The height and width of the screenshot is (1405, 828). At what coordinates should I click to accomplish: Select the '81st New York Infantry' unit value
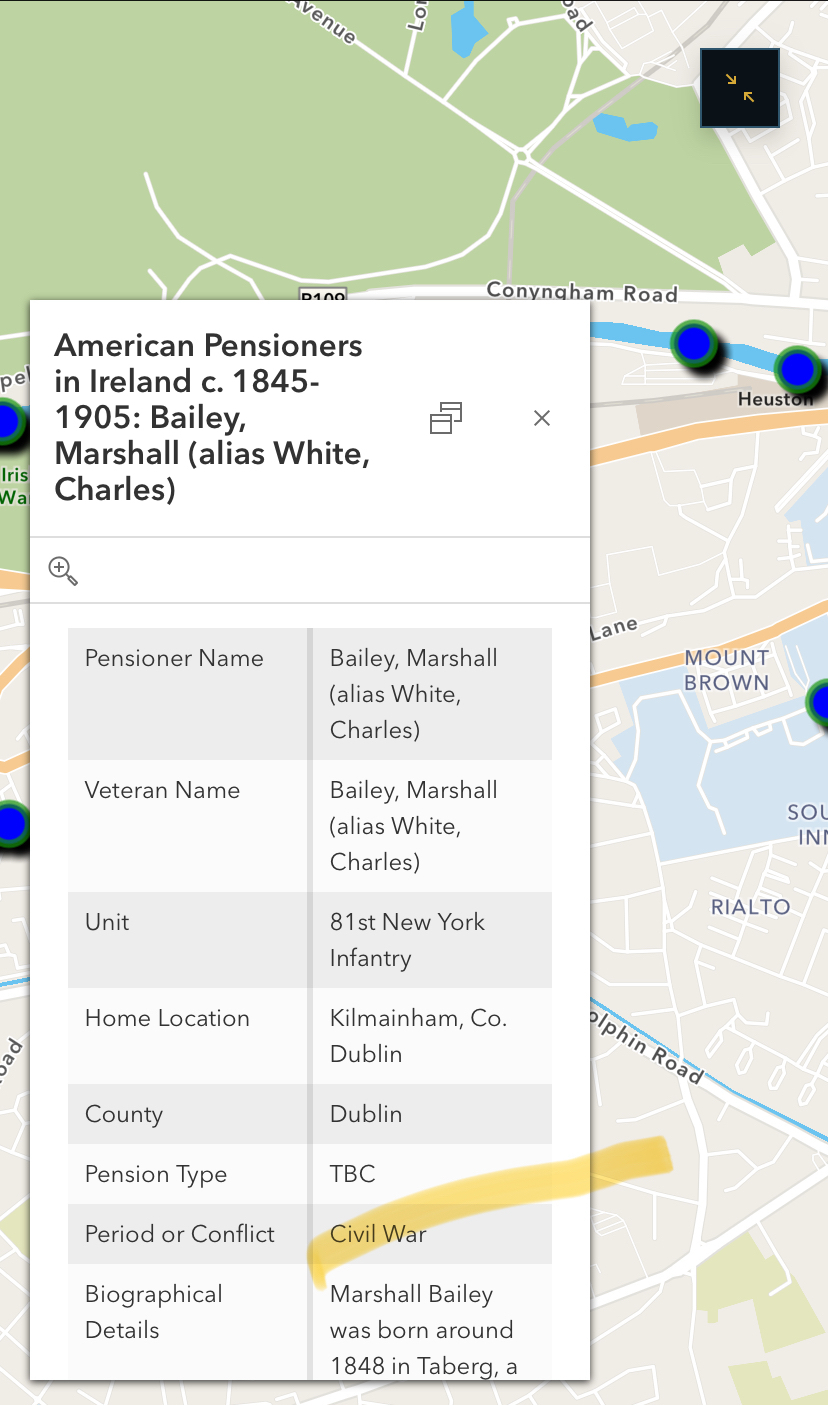pos(407,939)
